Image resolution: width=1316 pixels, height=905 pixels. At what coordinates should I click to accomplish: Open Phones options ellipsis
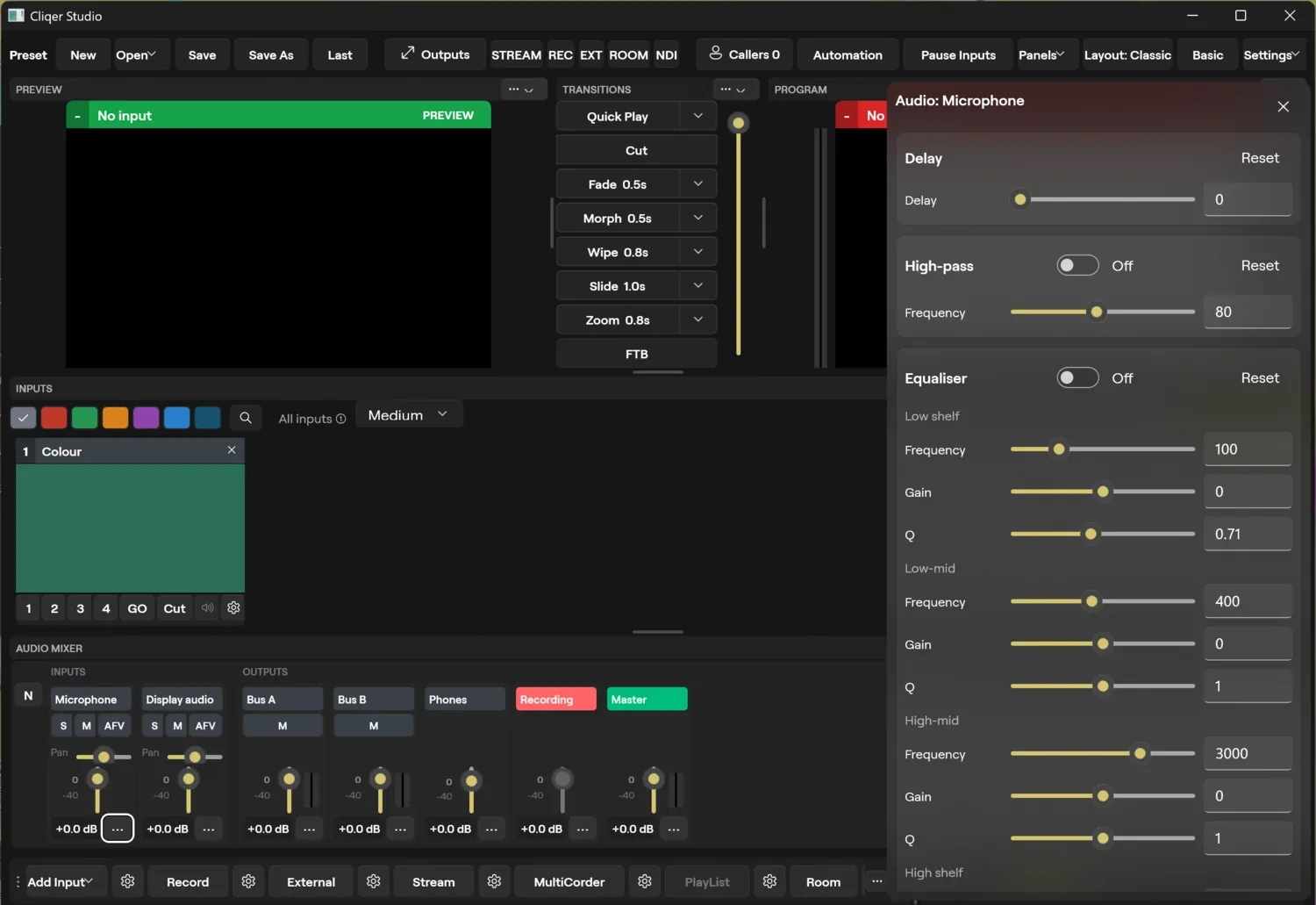click(x=491, y=829)
